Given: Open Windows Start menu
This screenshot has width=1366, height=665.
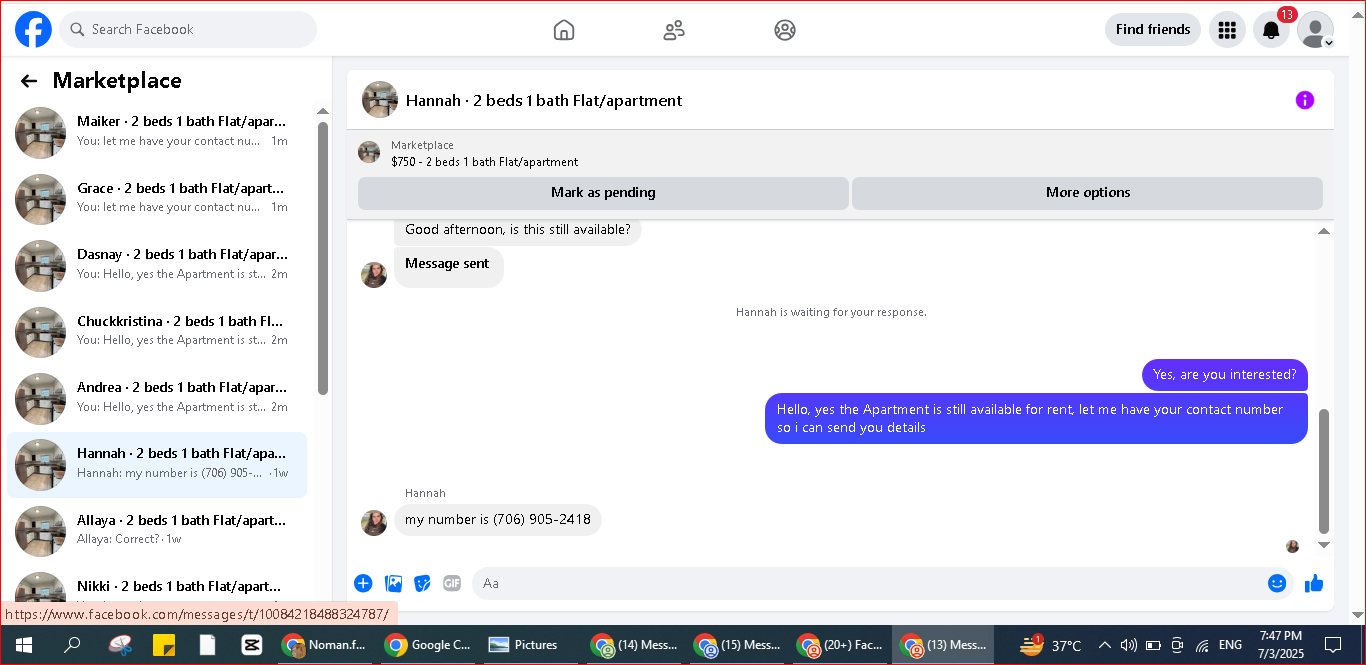Looking at the screenshot, I should (x=23, y=645).
